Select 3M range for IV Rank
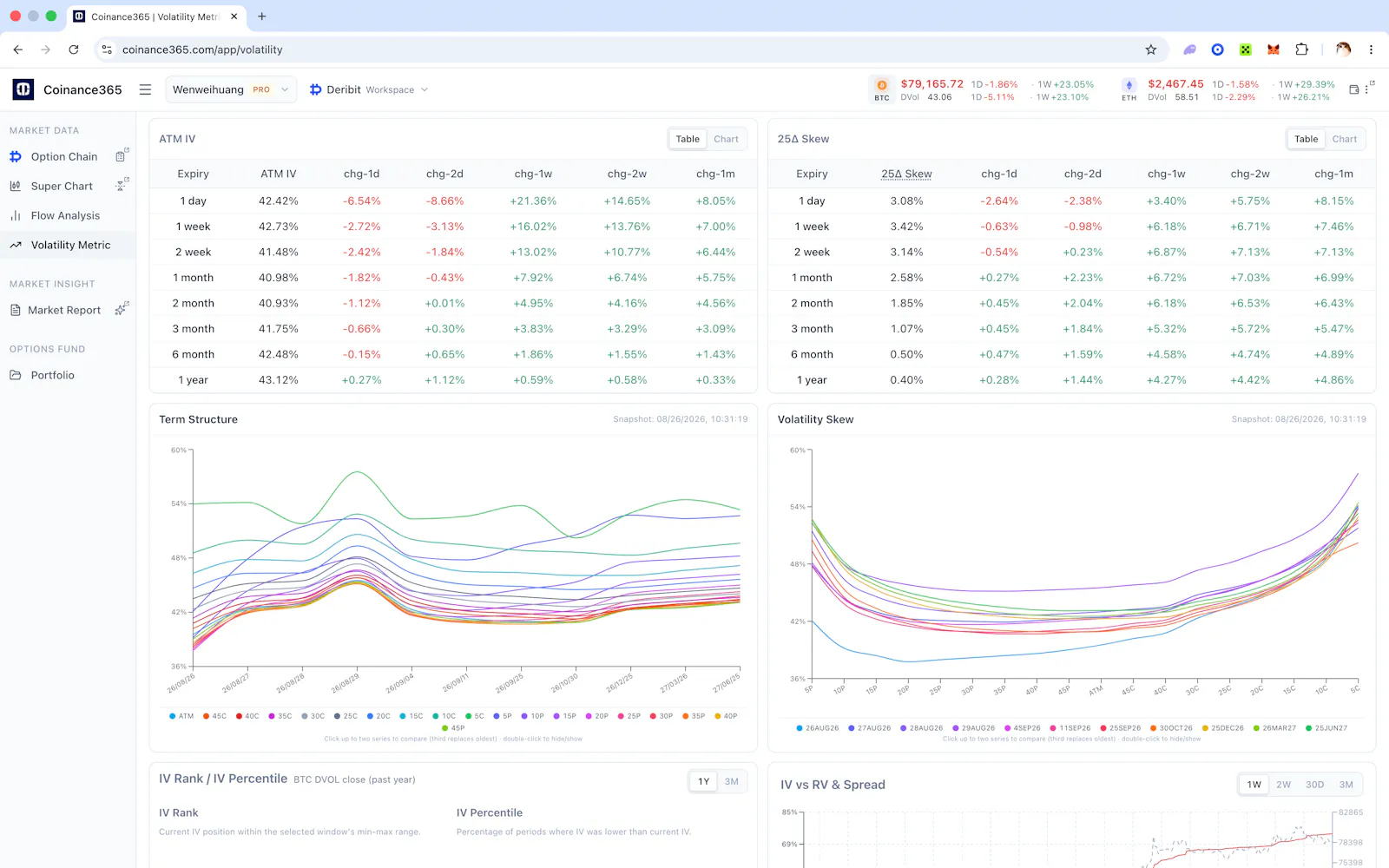This screenshot has width=1389, height=868. click(732, 781)
